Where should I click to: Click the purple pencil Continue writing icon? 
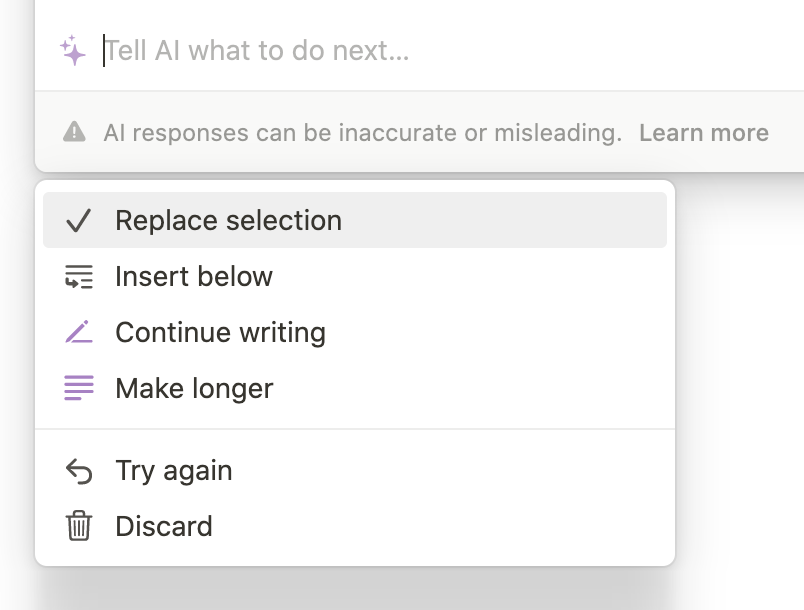coord(78,332)
